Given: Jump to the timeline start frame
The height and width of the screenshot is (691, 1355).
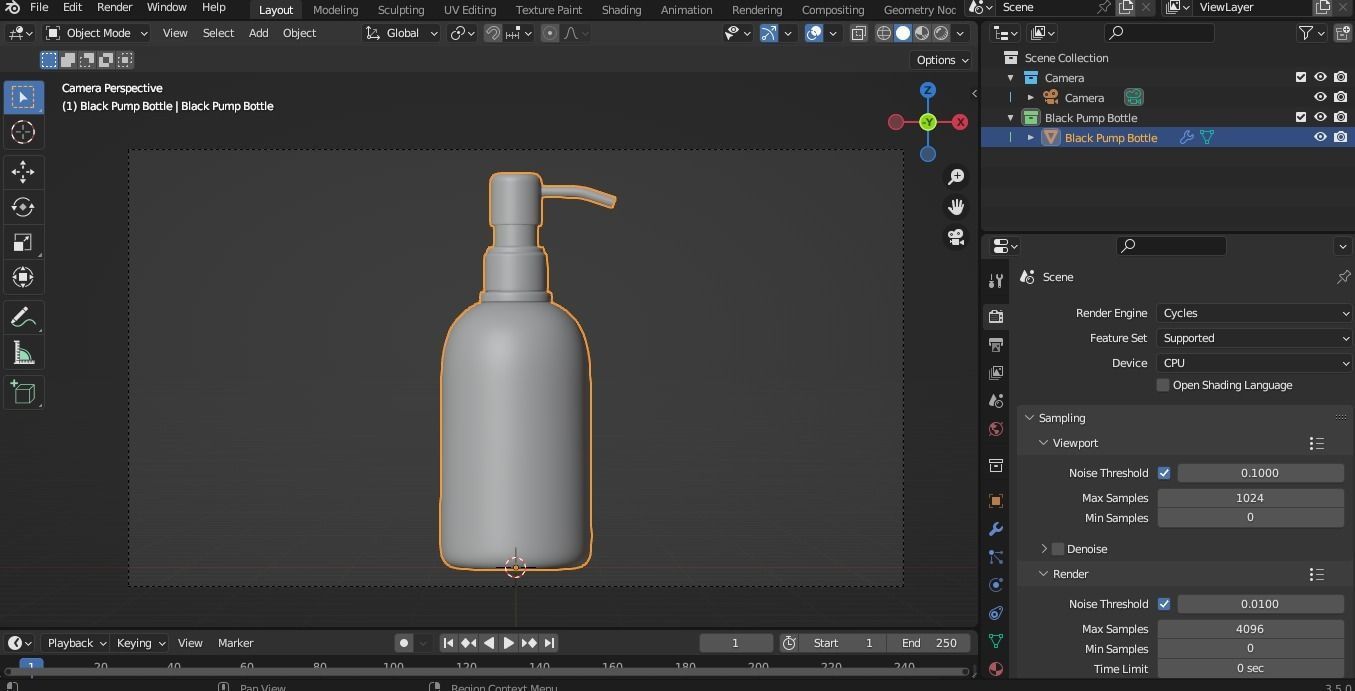Looking at the screenshot, I should coord(448,643).
